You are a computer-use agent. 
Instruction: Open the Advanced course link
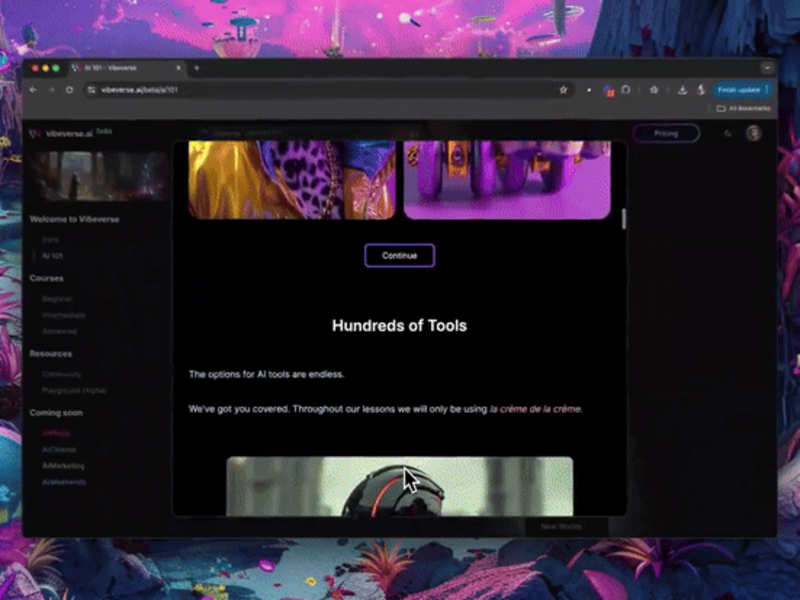pyautogui.click(x=59, y=332)
